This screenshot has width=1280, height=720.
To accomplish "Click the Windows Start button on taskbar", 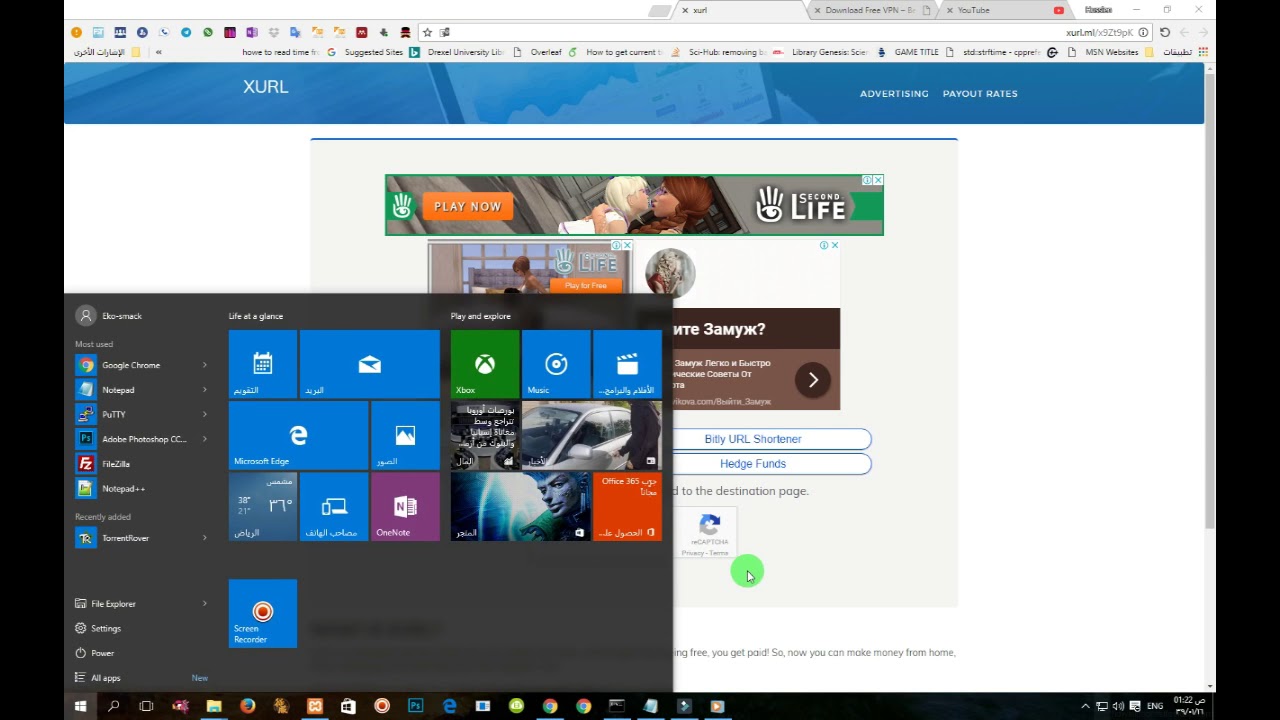I will (x=80, y=706).
